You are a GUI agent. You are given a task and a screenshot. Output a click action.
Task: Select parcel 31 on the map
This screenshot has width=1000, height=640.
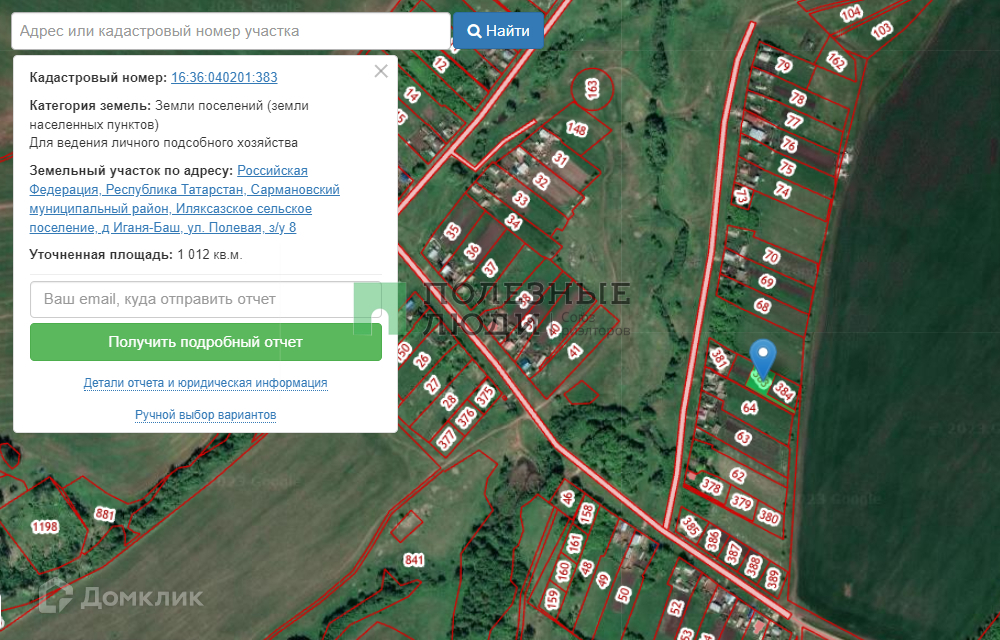(560, 158)
